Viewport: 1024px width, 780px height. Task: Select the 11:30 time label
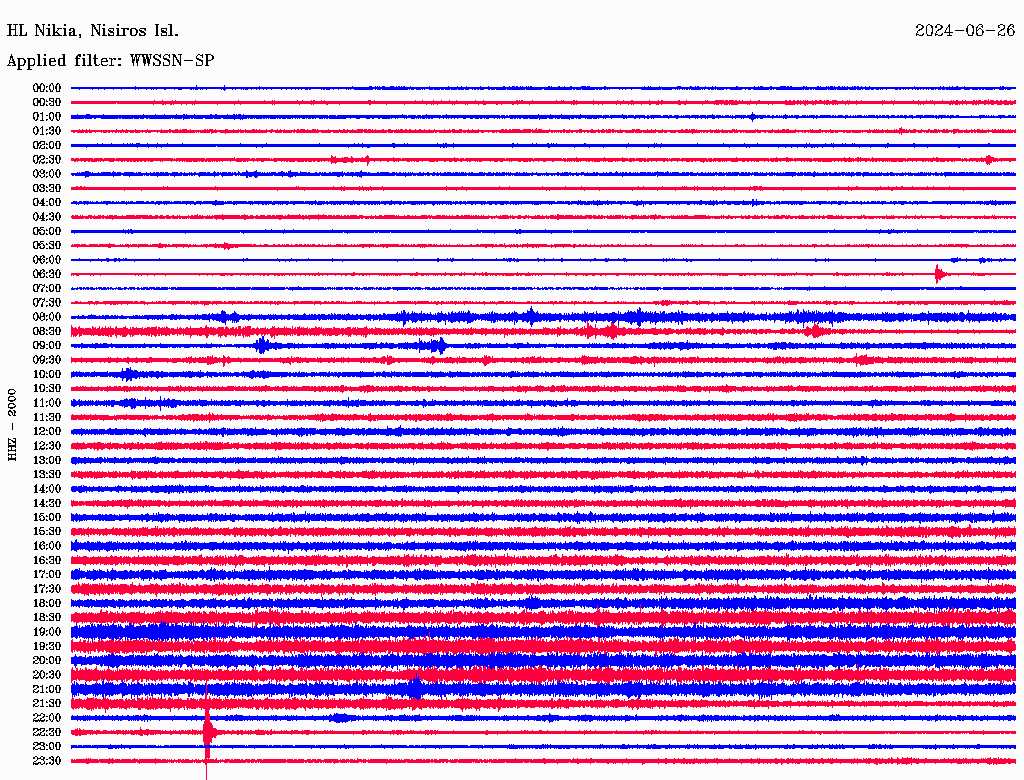click(47, 417)
